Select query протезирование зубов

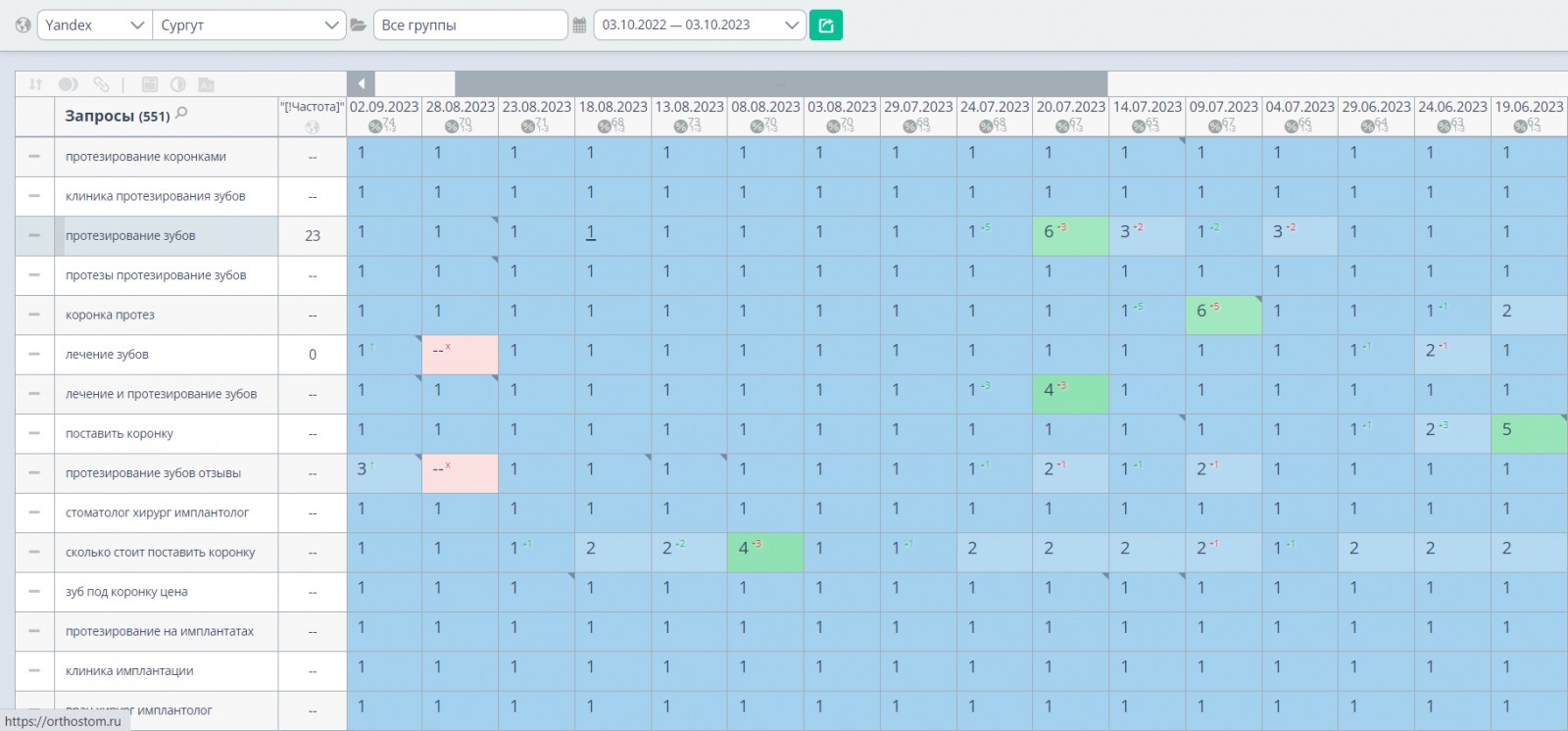130,236
